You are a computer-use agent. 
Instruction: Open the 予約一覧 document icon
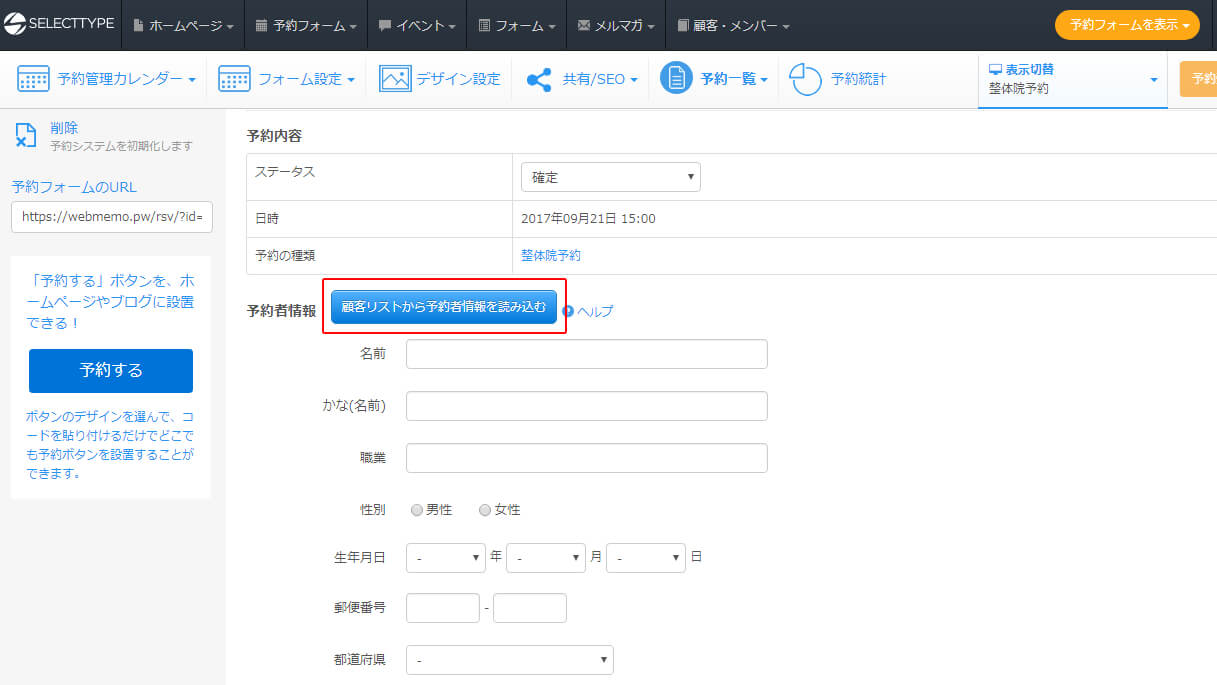676,78
